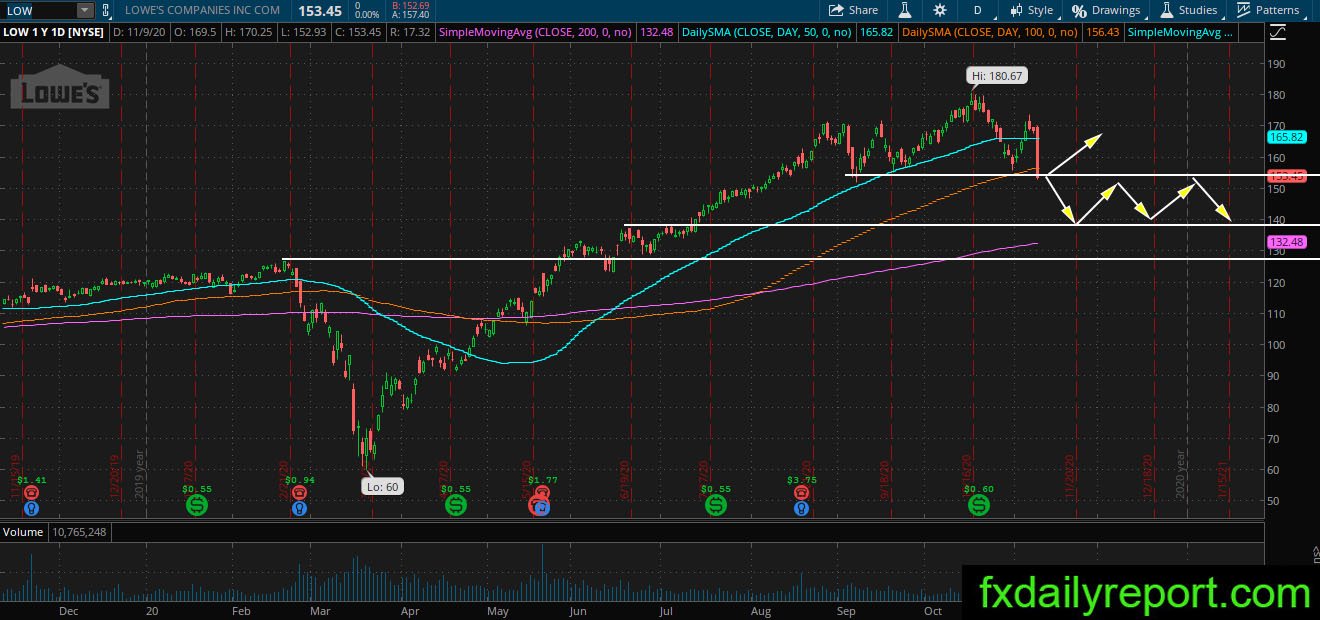Screen dimensions: 1320x620
Task: Click the Hi: 180.67 price bubble
Action: 997,75
